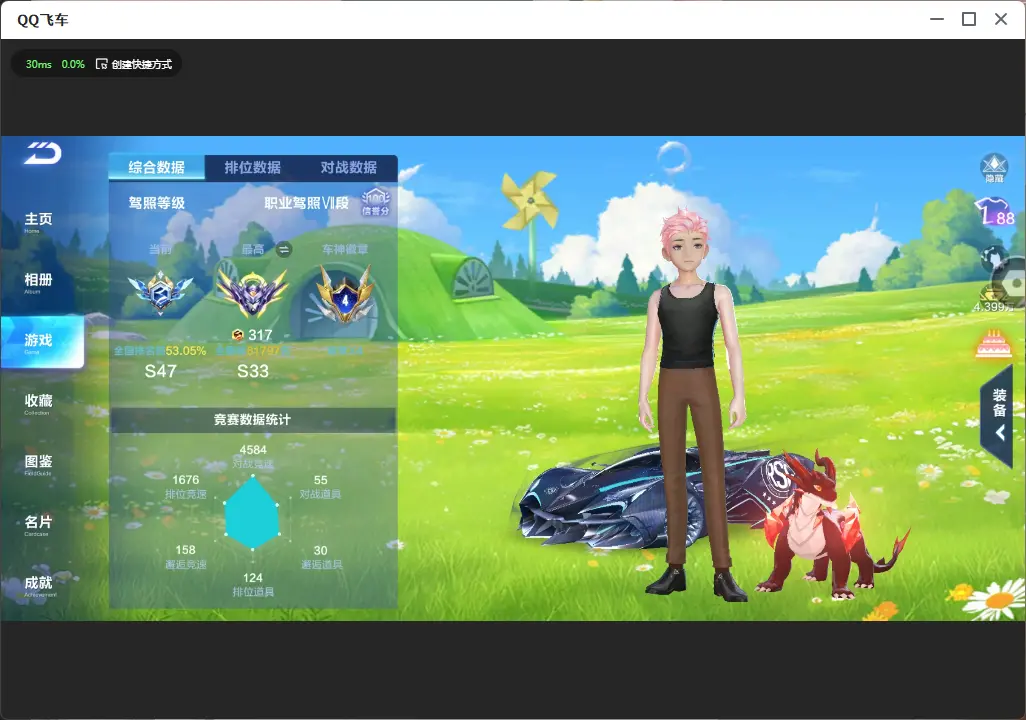1026x720 pixels.
Task: Switch to the 对战数据 tab
Action: pos(349,168)
